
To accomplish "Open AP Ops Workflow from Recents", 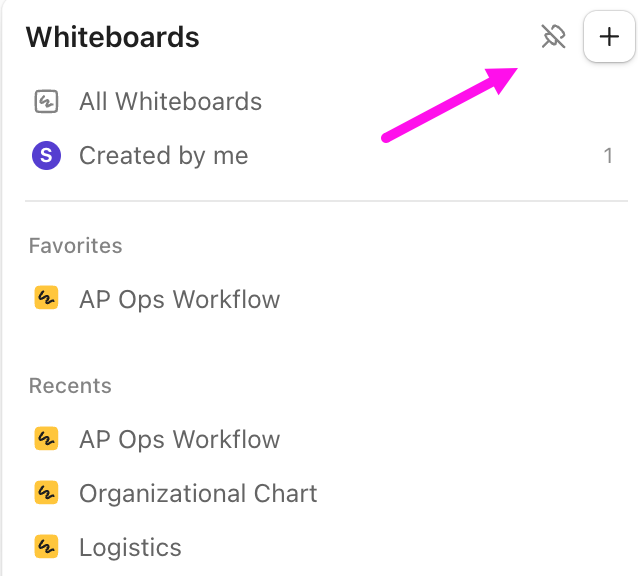I will tap(179, 440).
